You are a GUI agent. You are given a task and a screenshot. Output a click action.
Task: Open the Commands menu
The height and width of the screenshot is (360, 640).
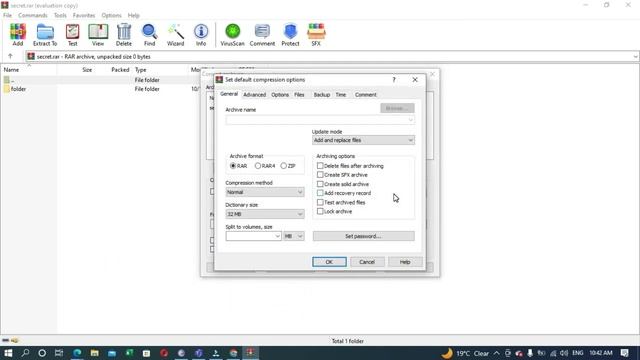click(x=33, y=15)
